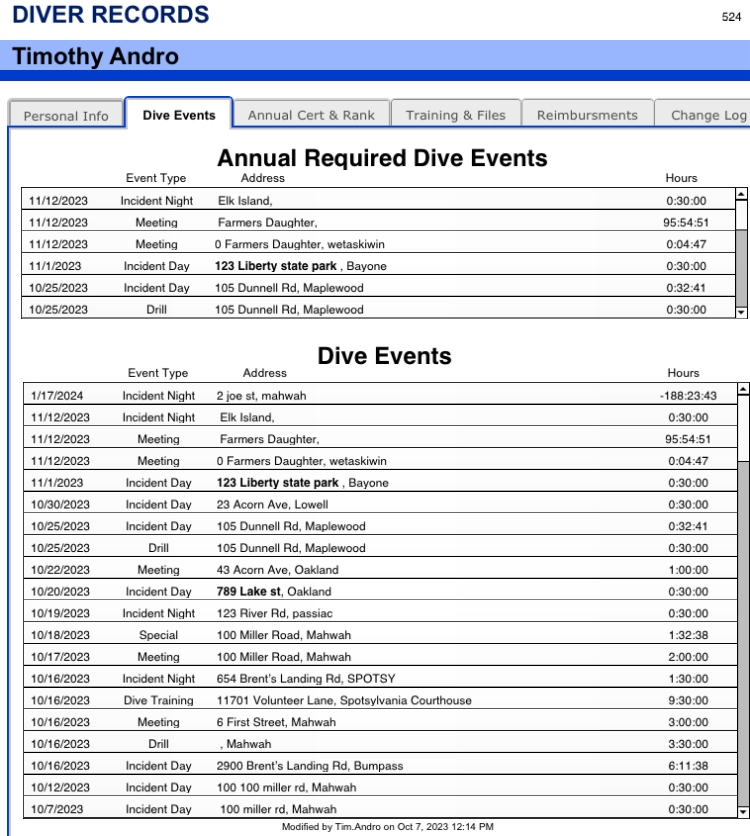The image size is (750, 836).
Task: Click the 10/17/2023 date cell
Action: 60,657
